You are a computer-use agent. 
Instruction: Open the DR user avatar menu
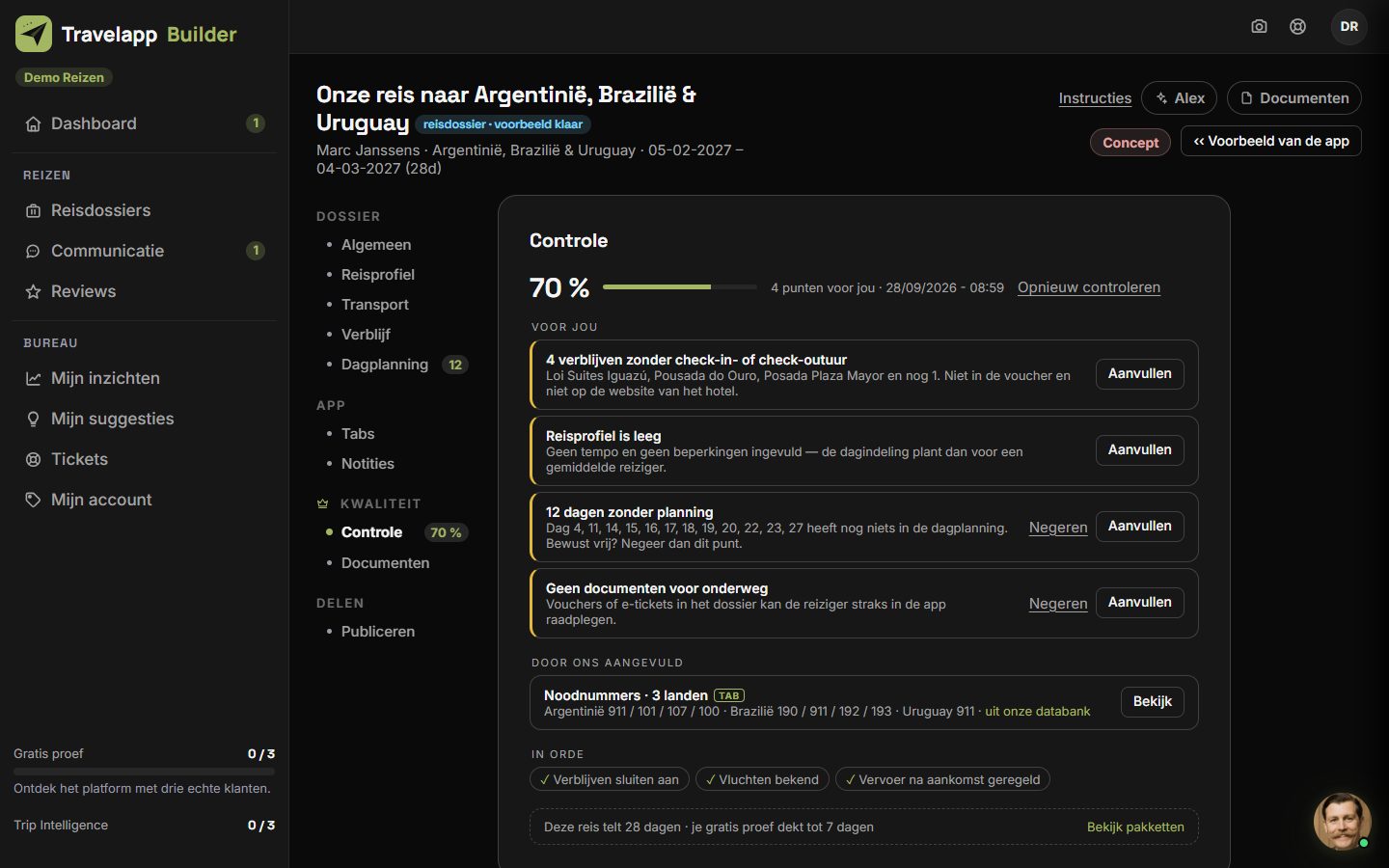coord(1349,27)
